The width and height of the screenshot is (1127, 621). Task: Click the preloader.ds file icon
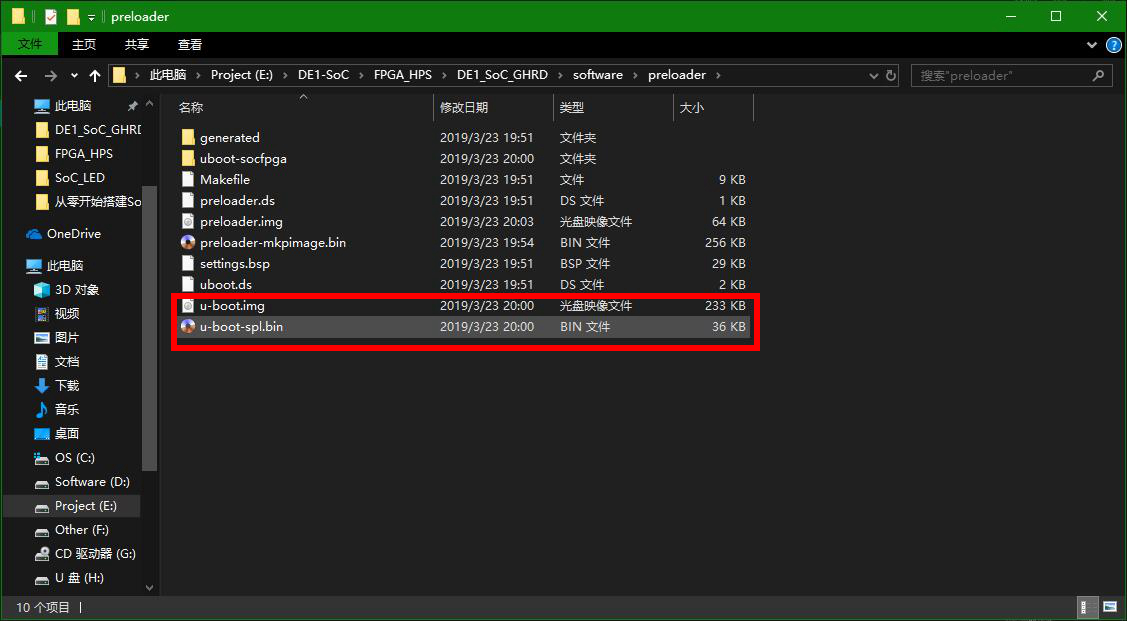tap(188, 201)
